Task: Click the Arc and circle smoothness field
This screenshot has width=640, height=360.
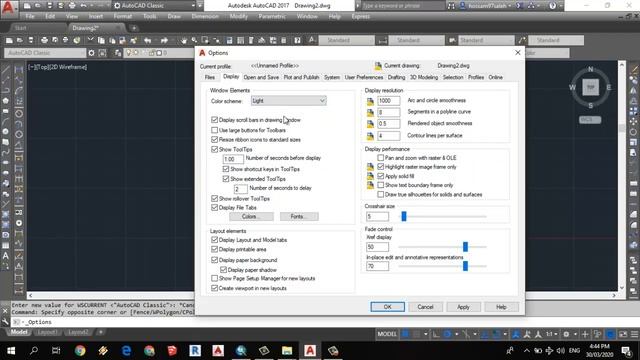Action: click(389, 100)
